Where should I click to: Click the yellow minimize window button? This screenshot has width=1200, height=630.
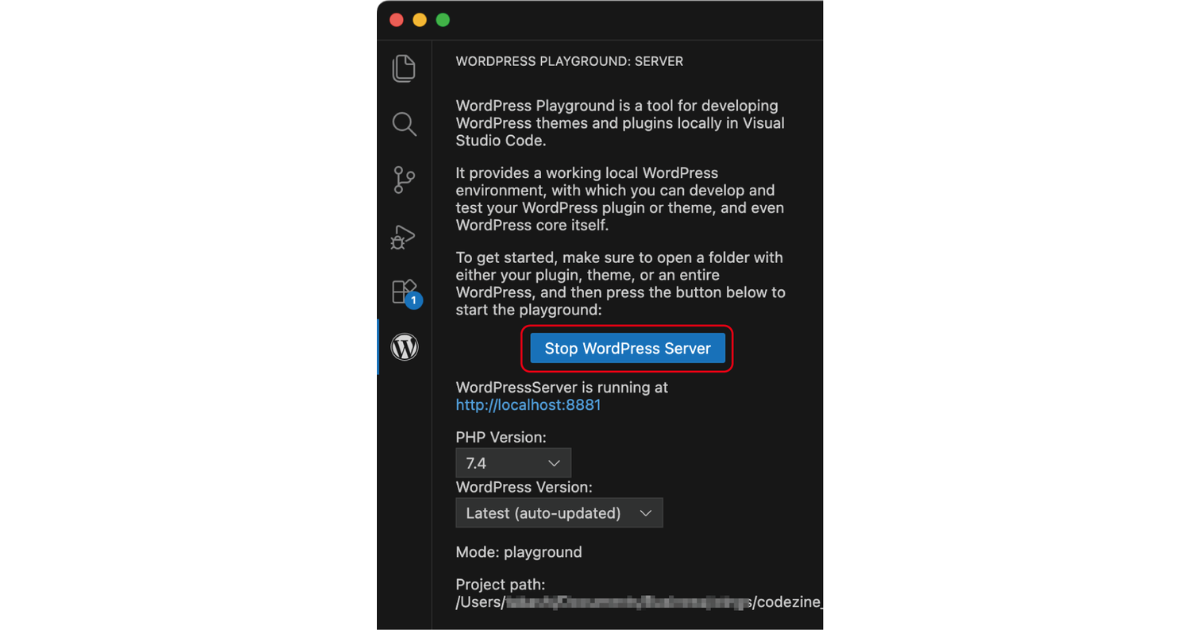[420, 20]
